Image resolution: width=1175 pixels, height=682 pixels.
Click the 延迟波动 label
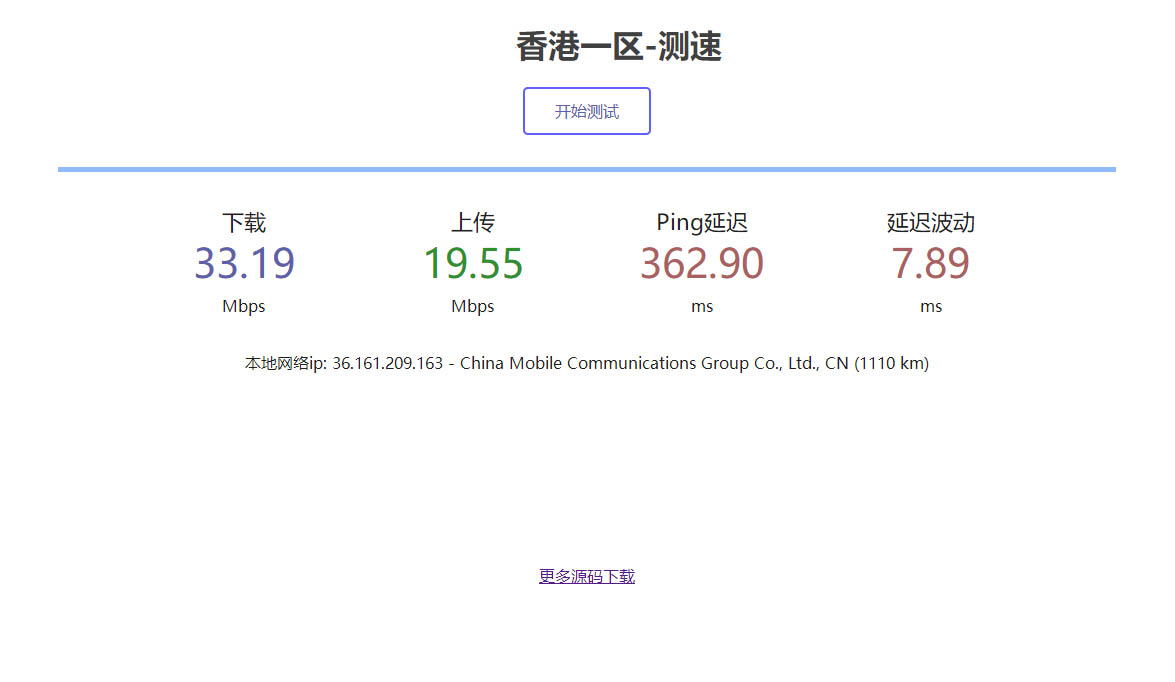[930, 222]
